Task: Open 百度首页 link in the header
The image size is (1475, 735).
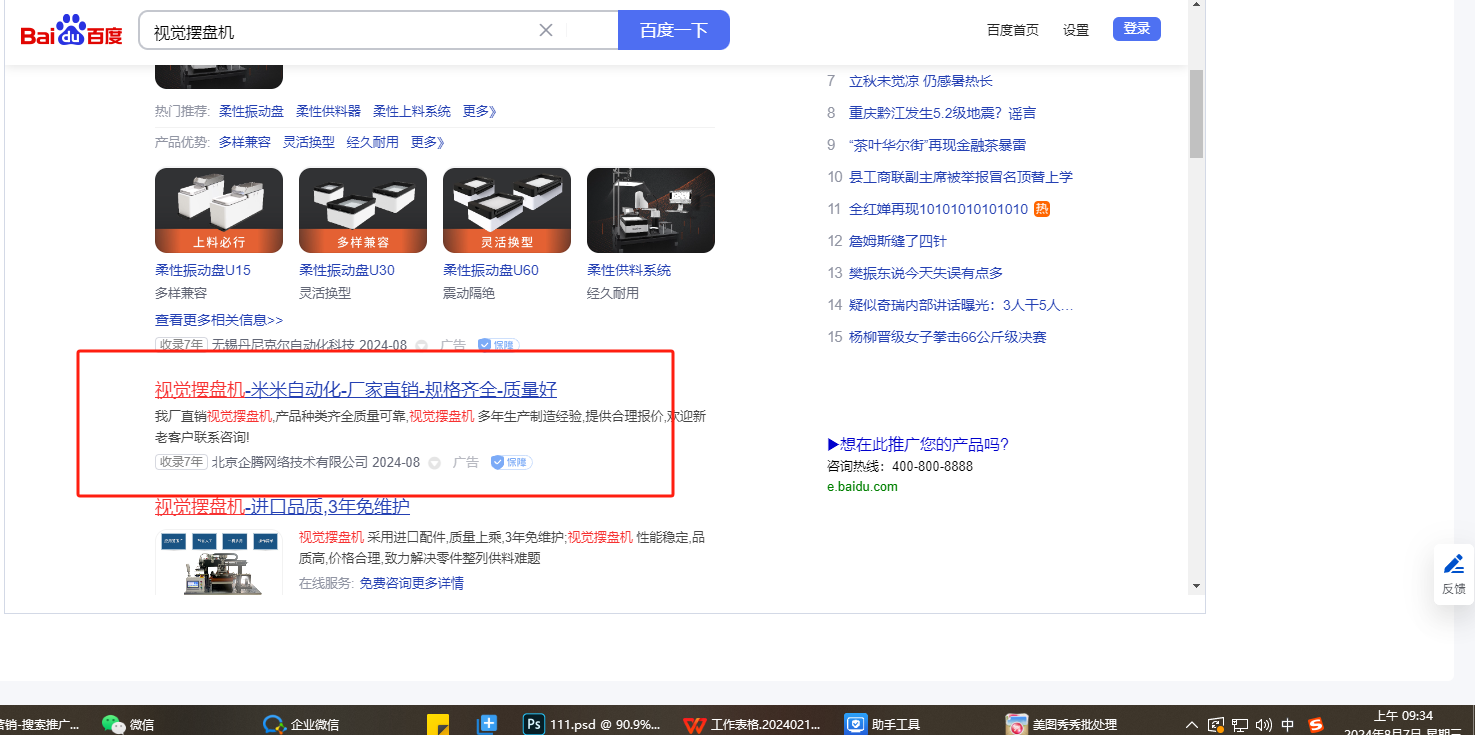Action: pyautogui.click(x=1013, y=30)
